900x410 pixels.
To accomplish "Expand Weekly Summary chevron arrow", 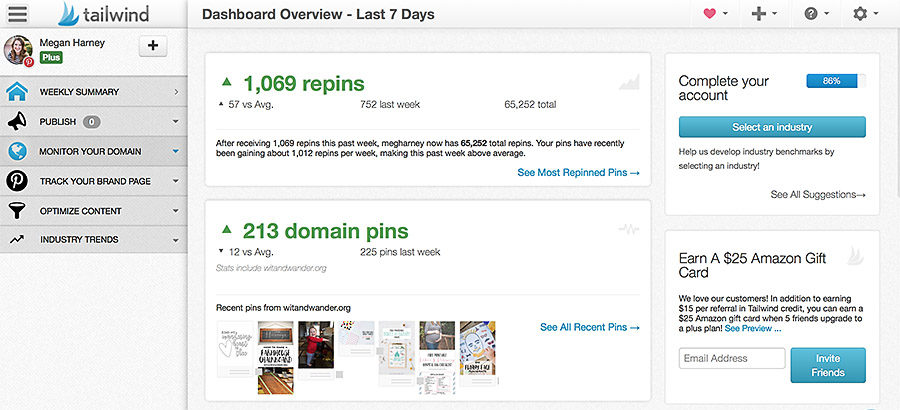I will coord(176,92).
